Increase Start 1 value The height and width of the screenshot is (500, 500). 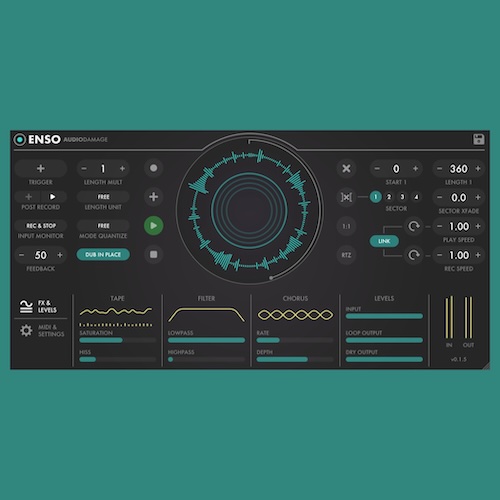pos(415,169)
